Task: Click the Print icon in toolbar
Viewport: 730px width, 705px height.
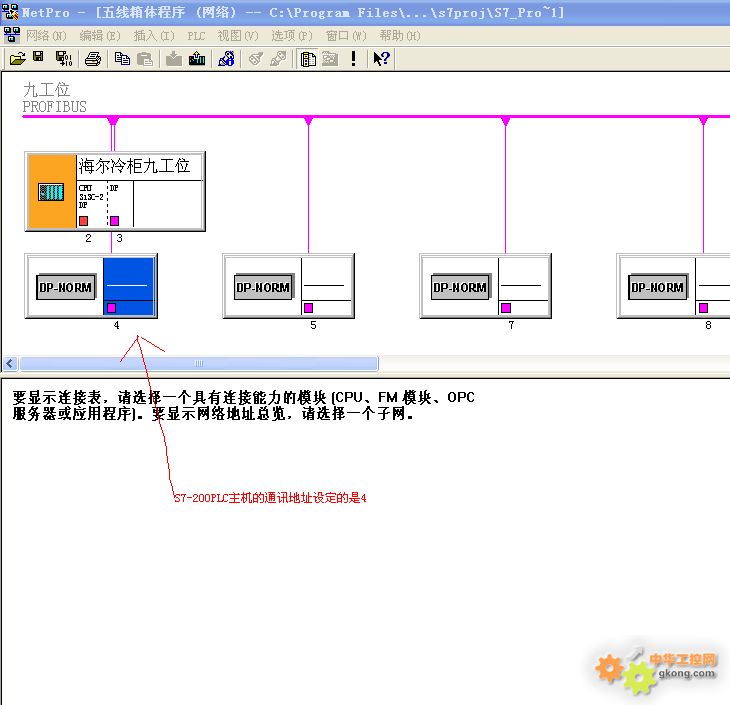Action: pyautogui.click(x=93, y=59)
